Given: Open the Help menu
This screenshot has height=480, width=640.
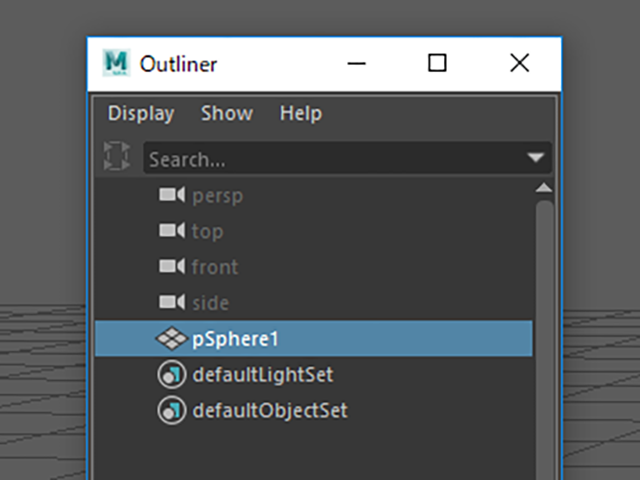Looking at the screenshot, I should 301,113.
